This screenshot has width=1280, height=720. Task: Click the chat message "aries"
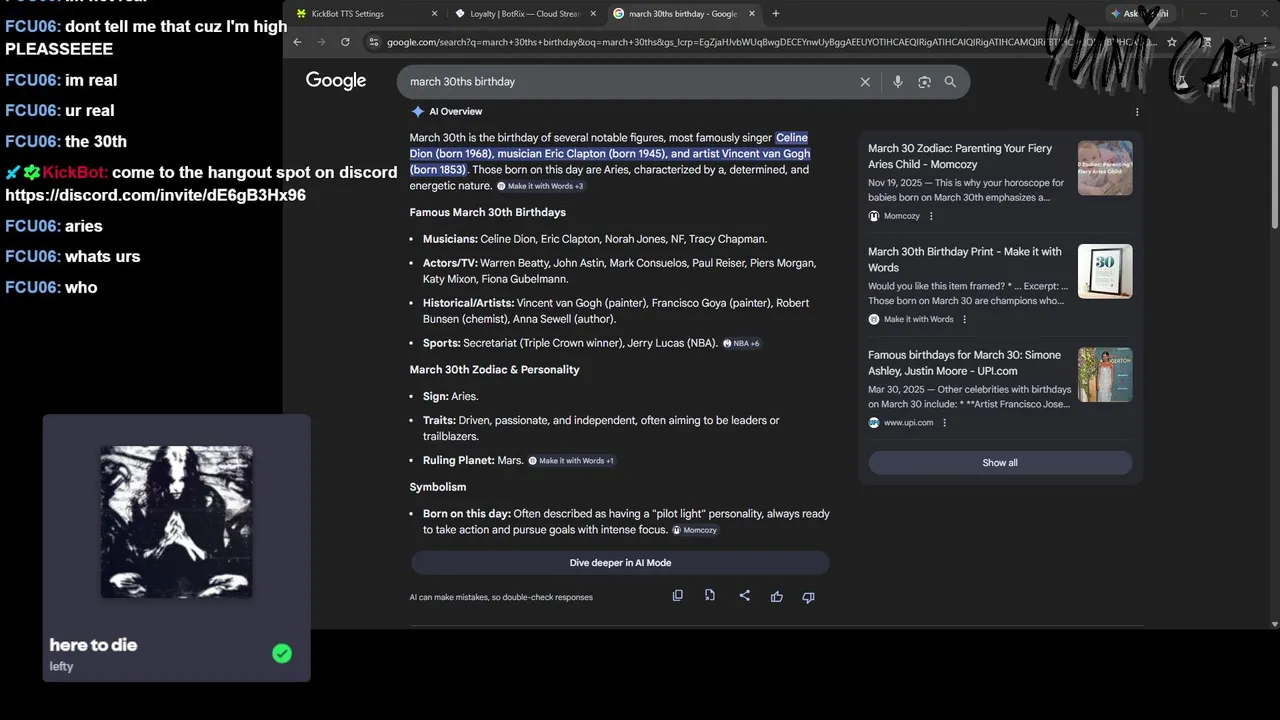[x=83, y=226]
